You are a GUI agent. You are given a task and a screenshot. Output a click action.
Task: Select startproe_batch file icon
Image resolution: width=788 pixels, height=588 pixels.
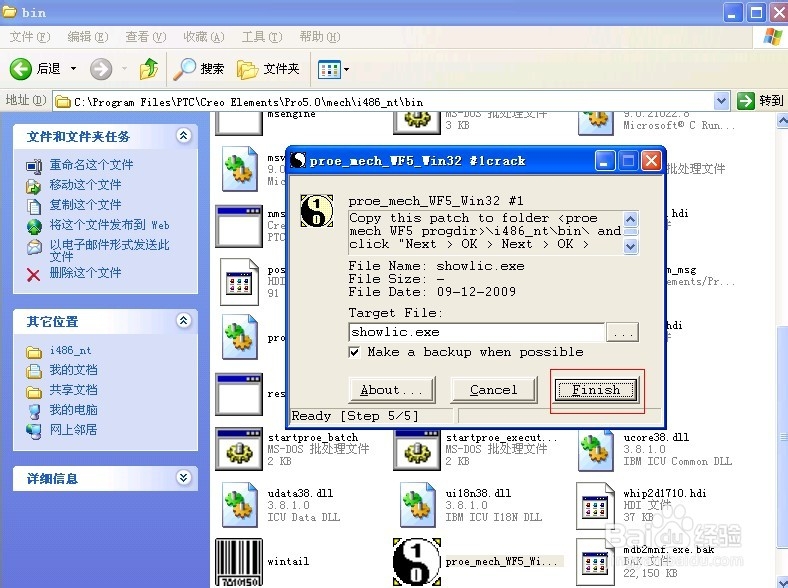[239, 449]
